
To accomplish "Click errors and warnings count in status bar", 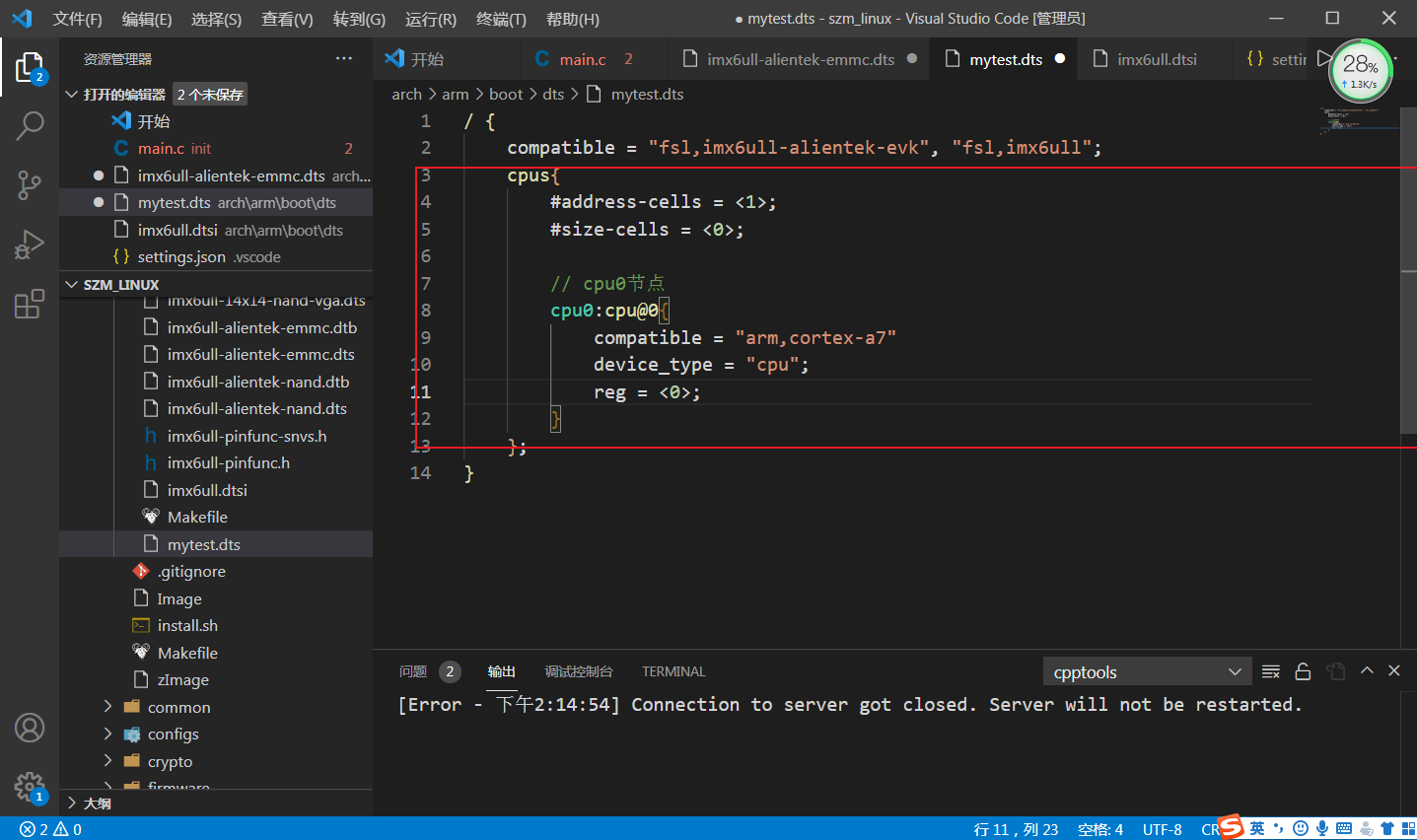I will click(x=51, y=829).
